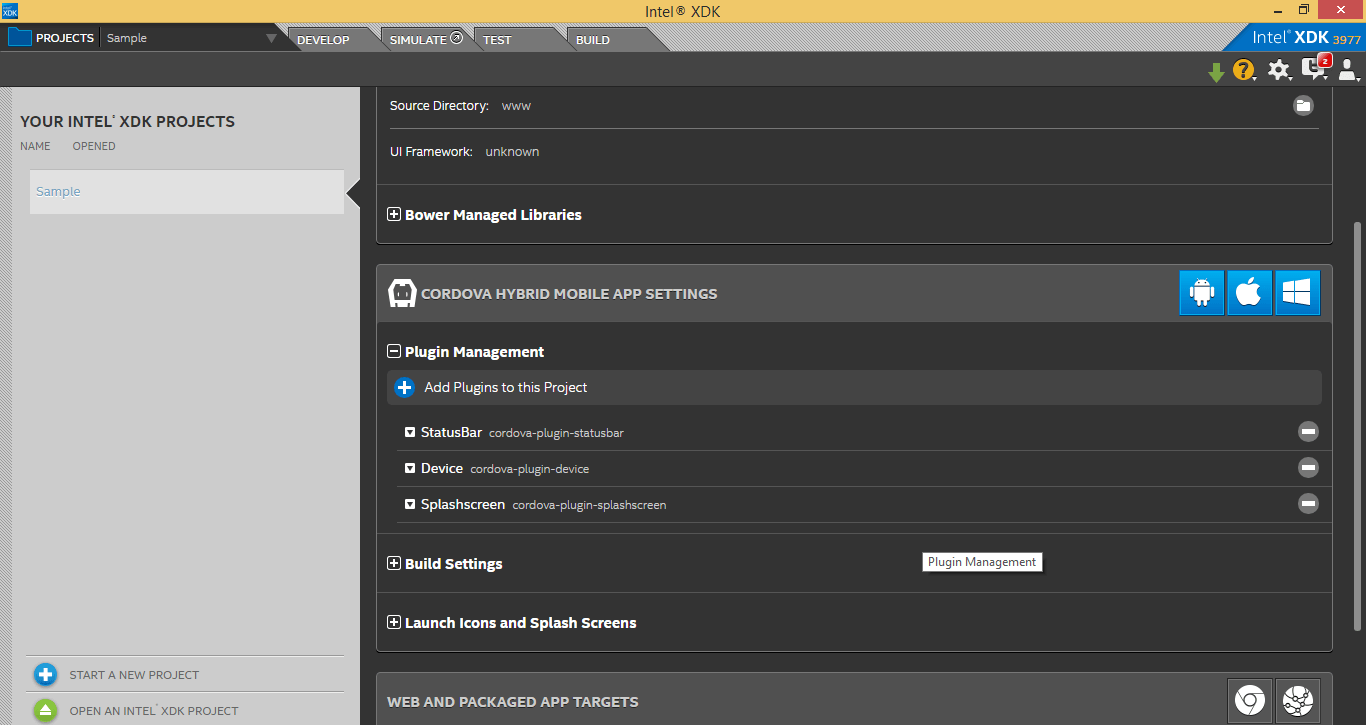Collapse the Plugin Management section

tap(394, 352)
